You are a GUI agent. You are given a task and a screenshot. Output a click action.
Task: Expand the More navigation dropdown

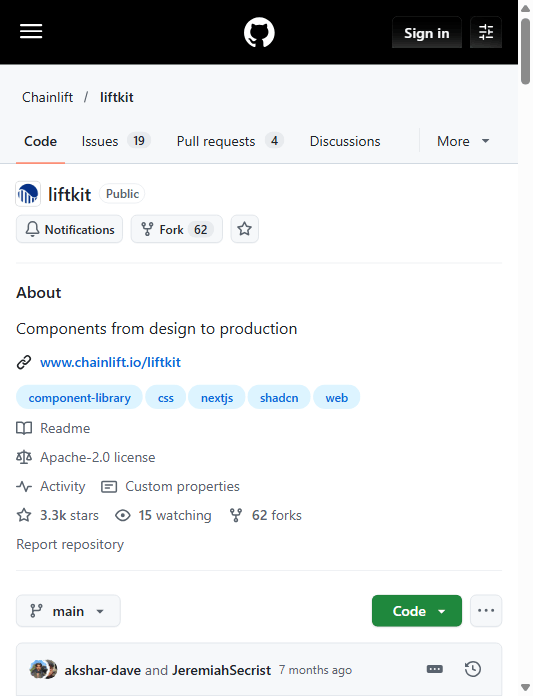coord(463,141)
